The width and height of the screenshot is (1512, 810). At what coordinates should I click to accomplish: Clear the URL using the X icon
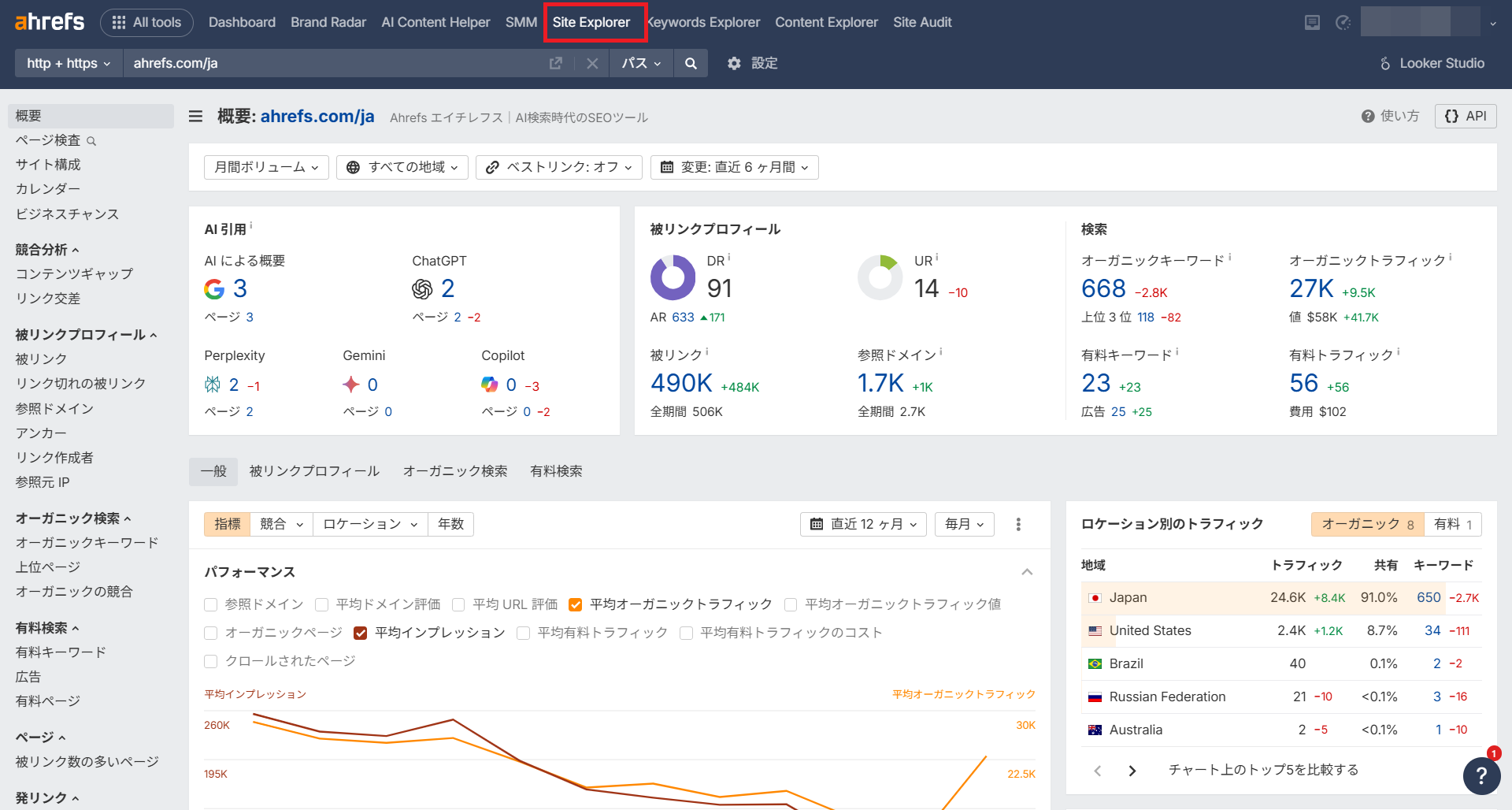(592, 63)
